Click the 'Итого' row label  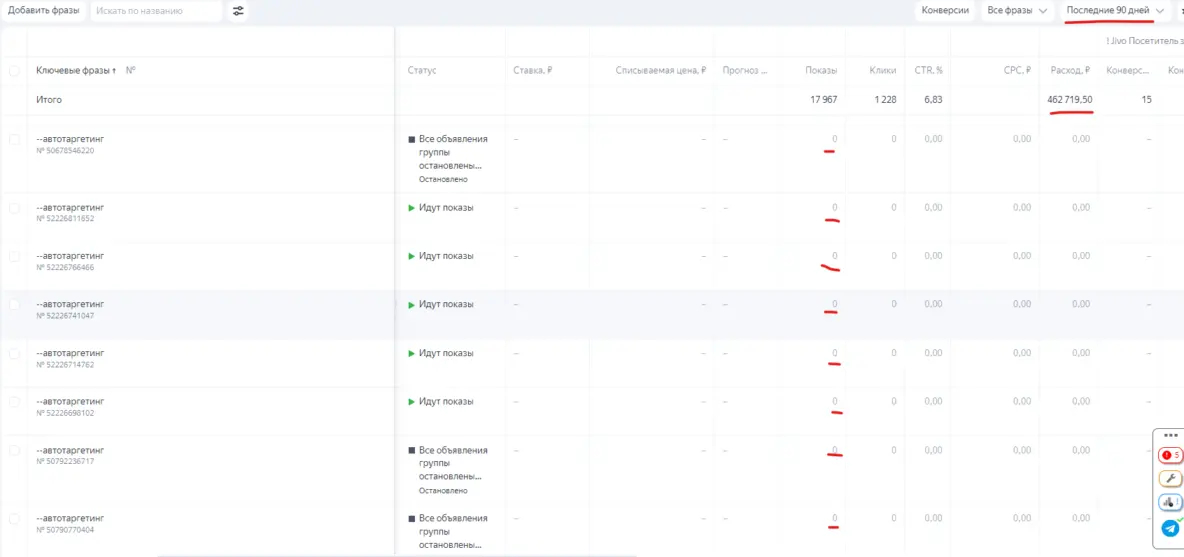pos(49,100)
